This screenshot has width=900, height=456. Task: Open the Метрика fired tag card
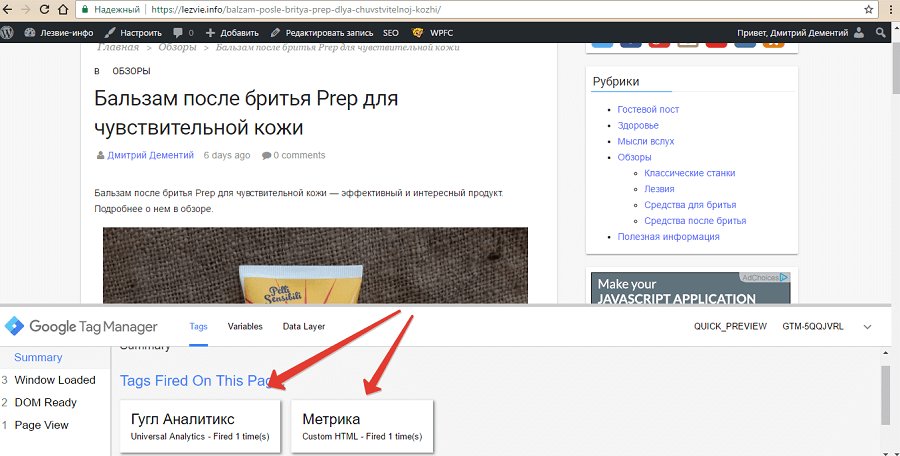point(362,426)
